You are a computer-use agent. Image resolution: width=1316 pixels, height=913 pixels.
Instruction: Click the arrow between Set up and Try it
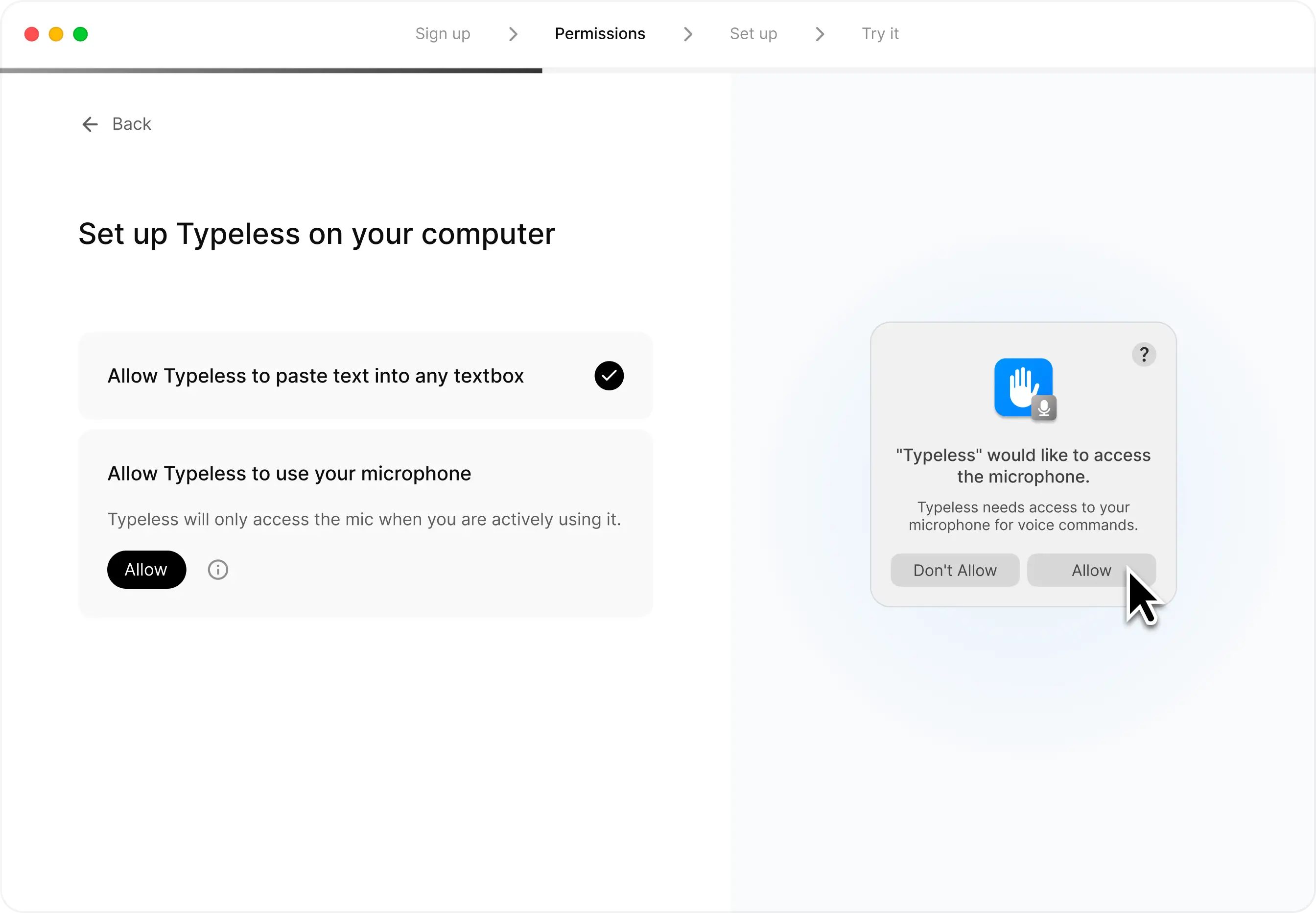point(820,34)
